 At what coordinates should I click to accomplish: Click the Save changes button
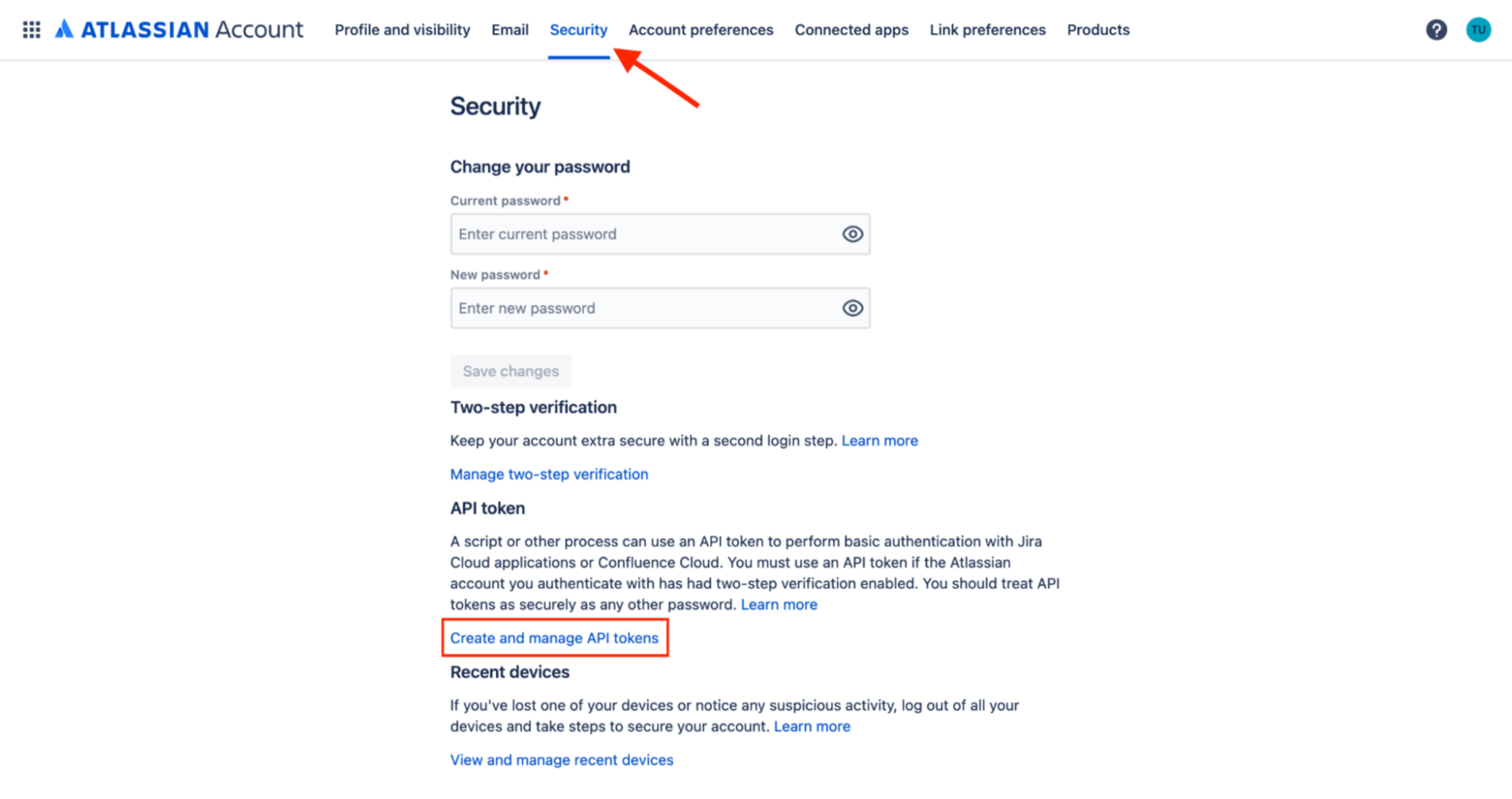(510, 371)
